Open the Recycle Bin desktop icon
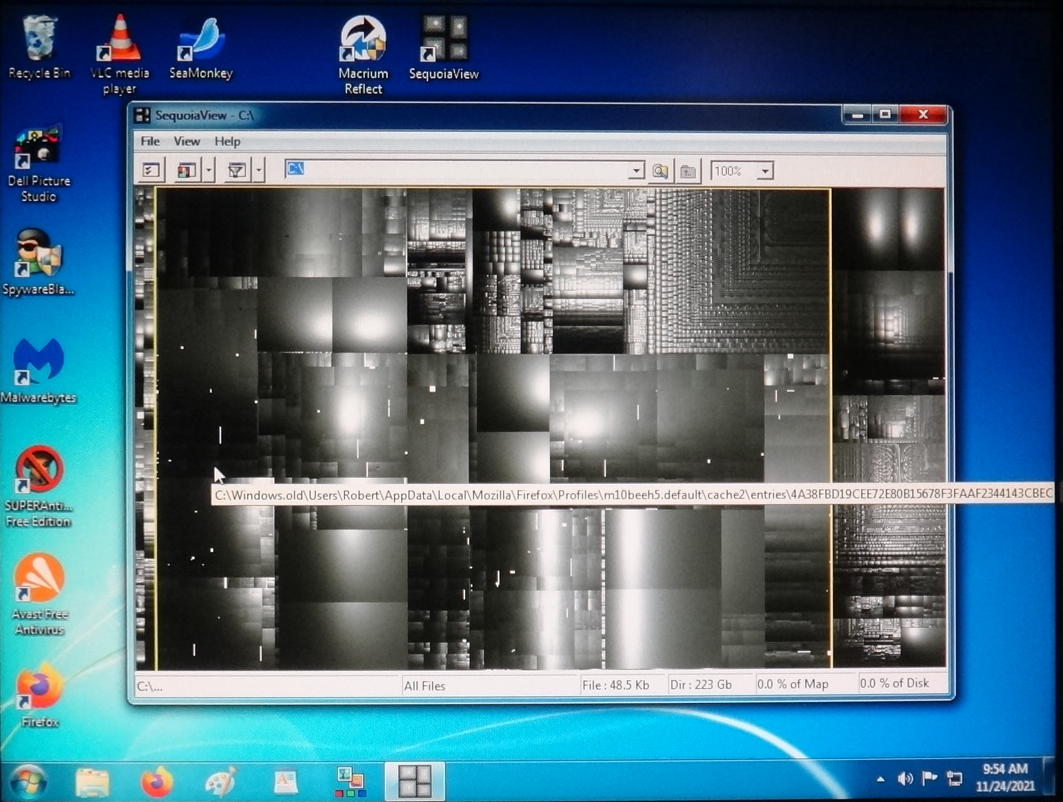 [39, 47]
